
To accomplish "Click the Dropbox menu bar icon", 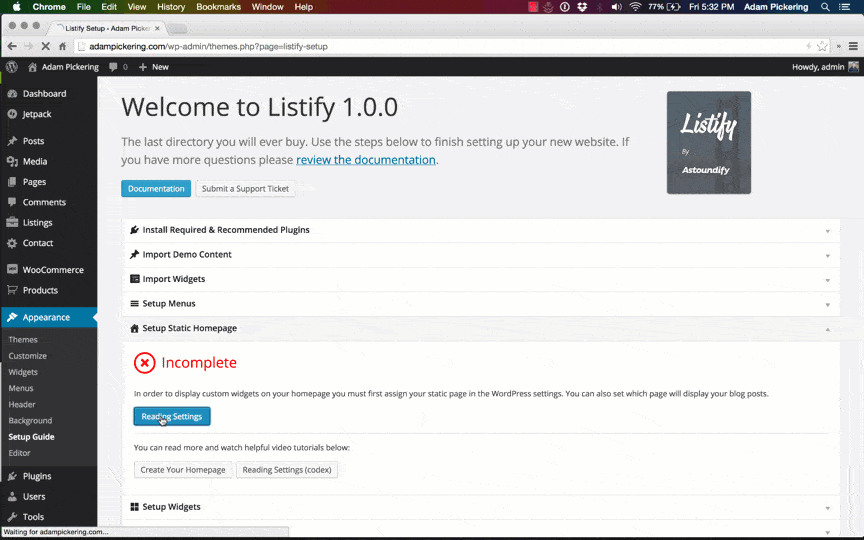I will click(582, 7).
